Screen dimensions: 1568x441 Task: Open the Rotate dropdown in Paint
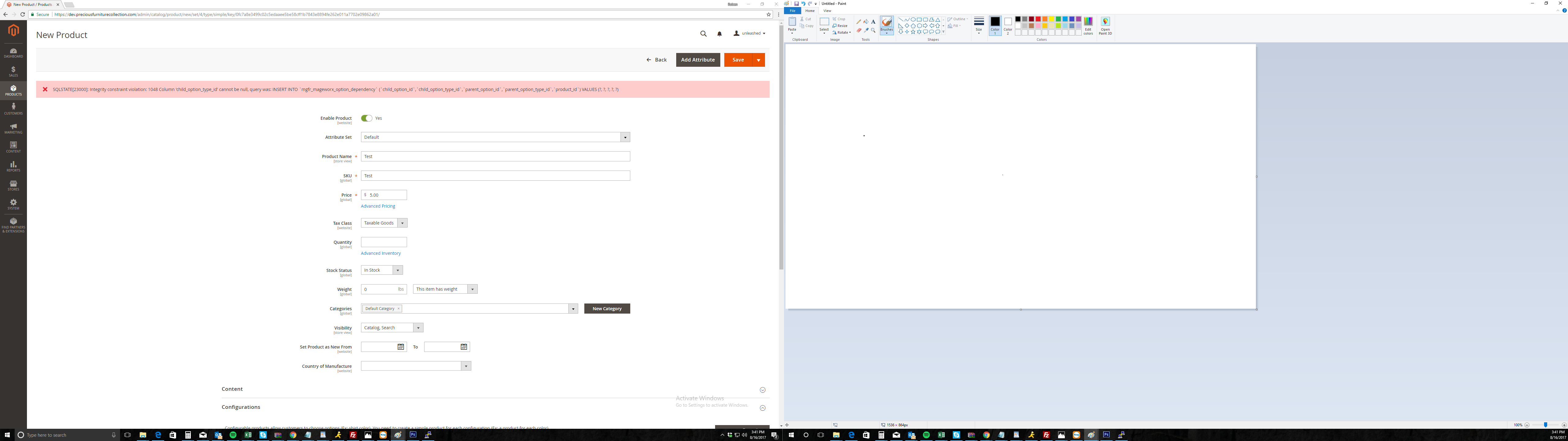(842, 32)
